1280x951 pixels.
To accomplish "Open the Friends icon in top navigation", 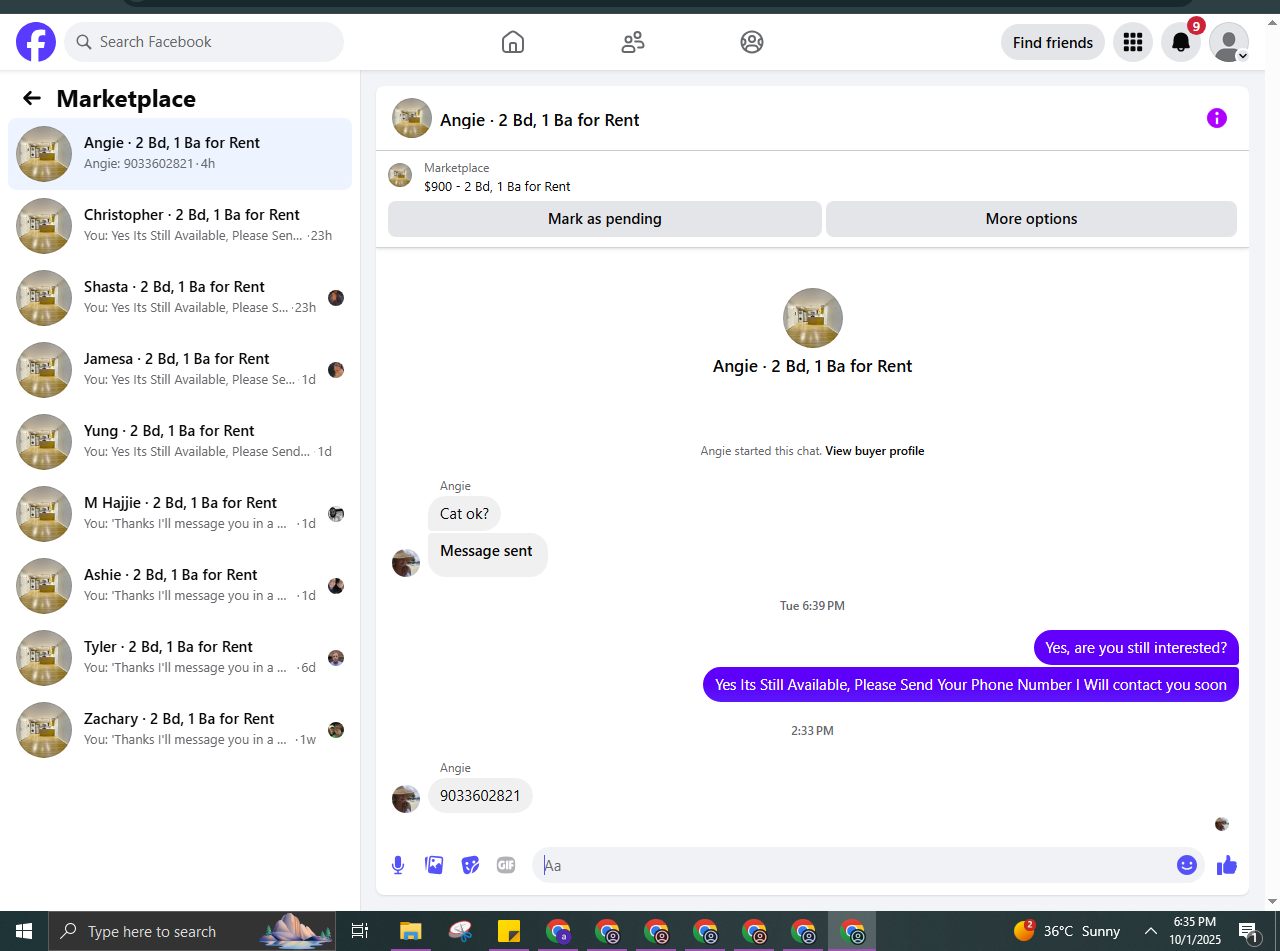I will [x=633, y=42].
